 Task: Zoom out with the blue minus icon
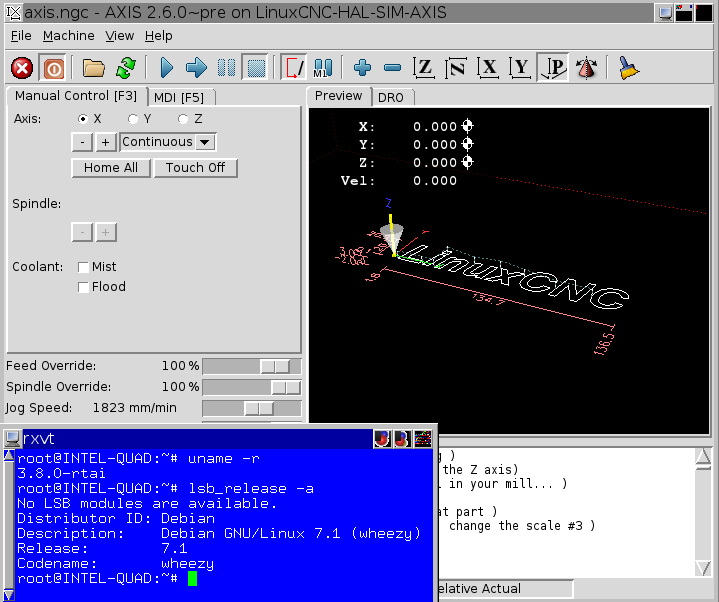393,68
